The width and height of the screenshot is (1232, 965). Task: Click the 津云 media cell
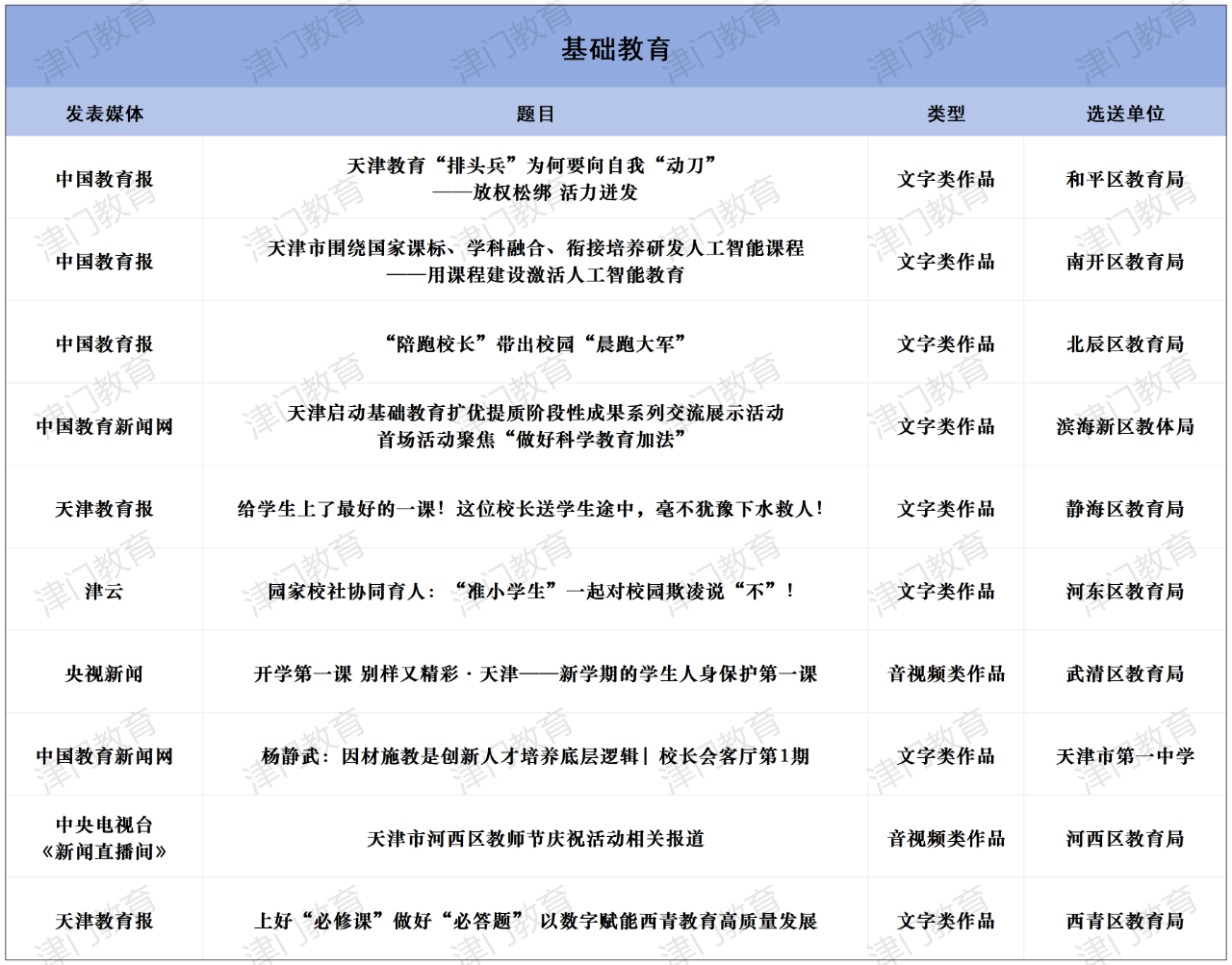(104, 592)
